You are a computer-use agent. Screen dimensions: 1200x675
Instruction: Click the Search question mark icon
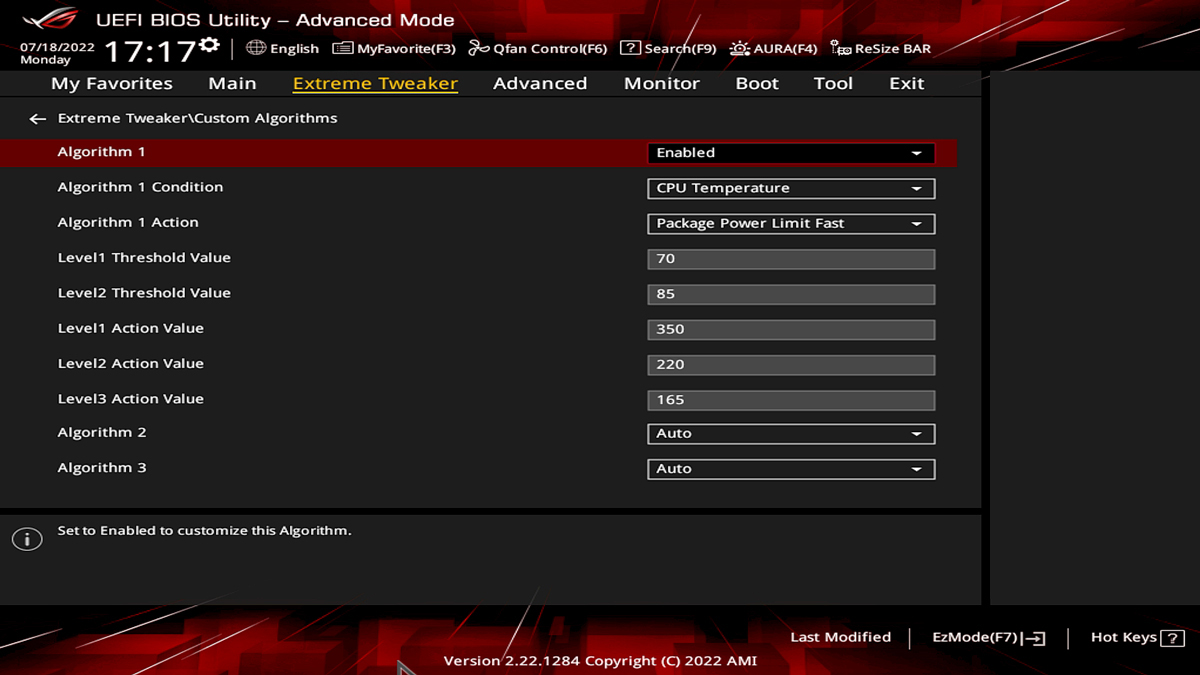click(630, 48)
